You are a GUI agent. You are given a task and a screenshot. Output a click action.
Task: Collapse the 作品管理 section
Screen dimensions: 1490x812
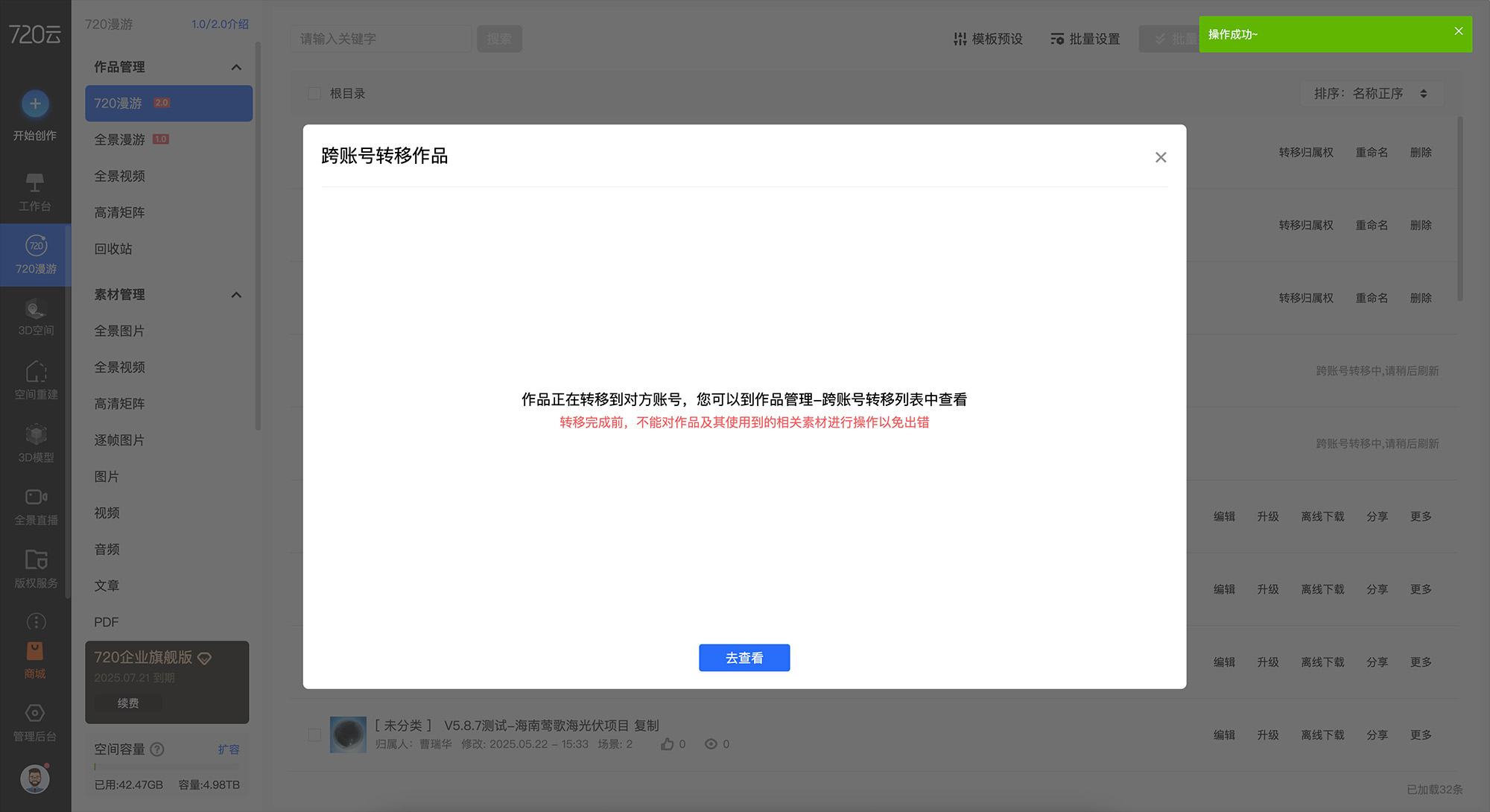click(236, 67)
